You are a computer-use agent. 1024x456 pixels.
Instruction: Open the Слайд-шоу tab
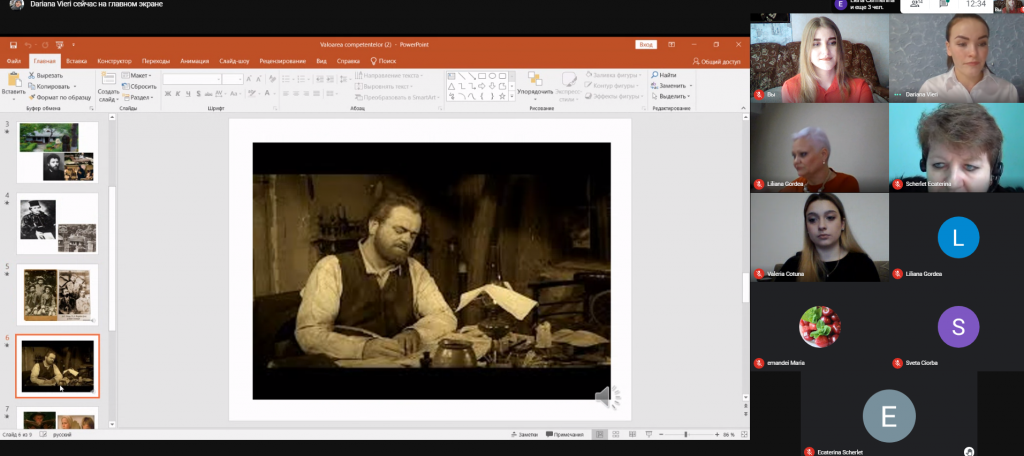[234, 61]
